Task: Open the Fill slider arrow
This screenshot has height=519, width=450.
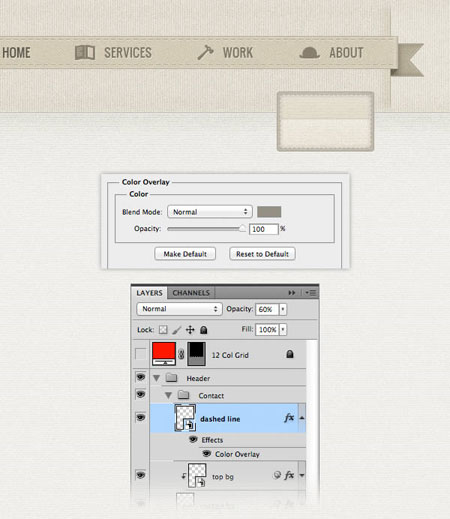Action: pos(283,330)
